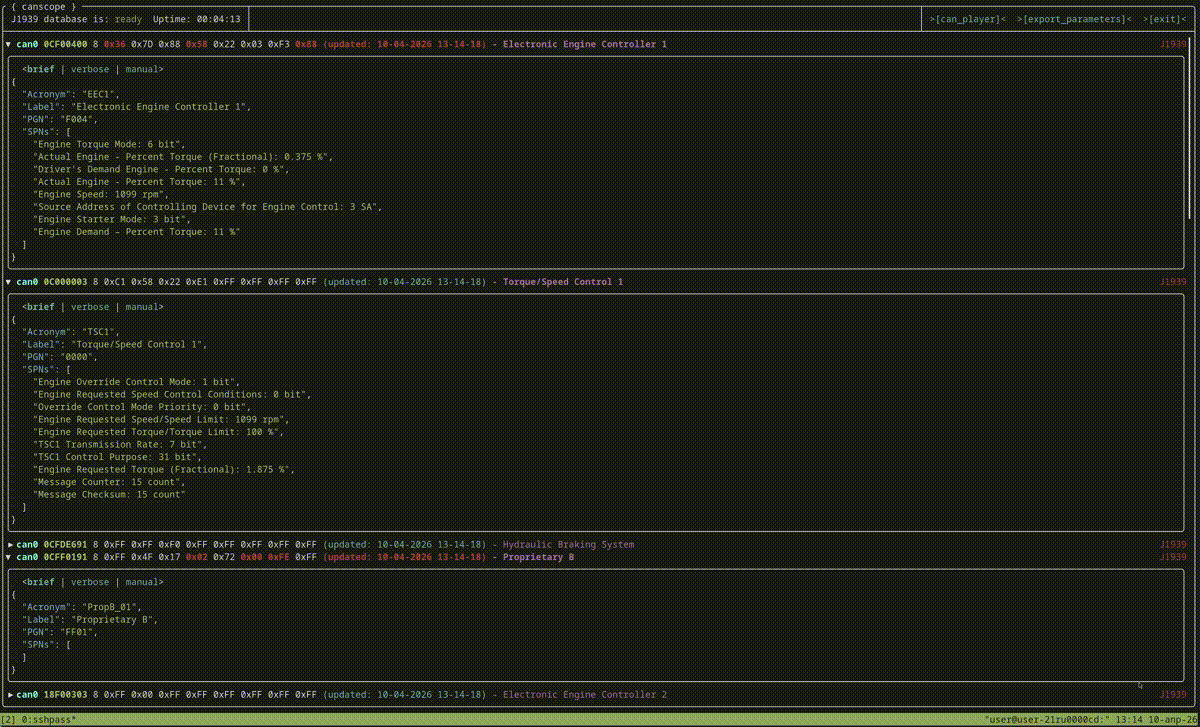Collapse the Electronic Engine Controller 1 row
The width and height of the screenshot is (1200, 727).
(9, 44)
